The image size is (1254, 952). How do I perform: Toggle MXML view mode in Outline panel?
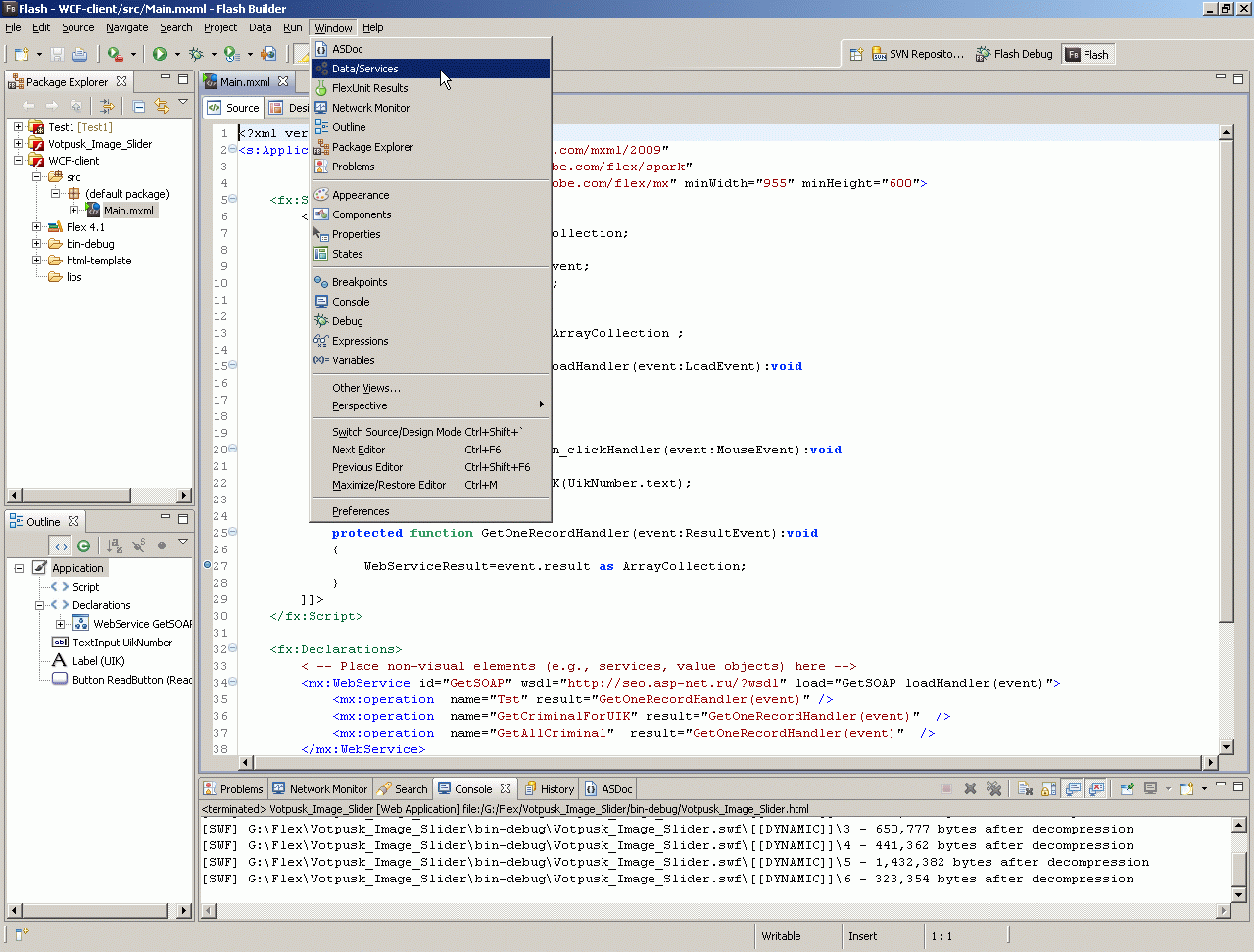[x=61, y=546]
